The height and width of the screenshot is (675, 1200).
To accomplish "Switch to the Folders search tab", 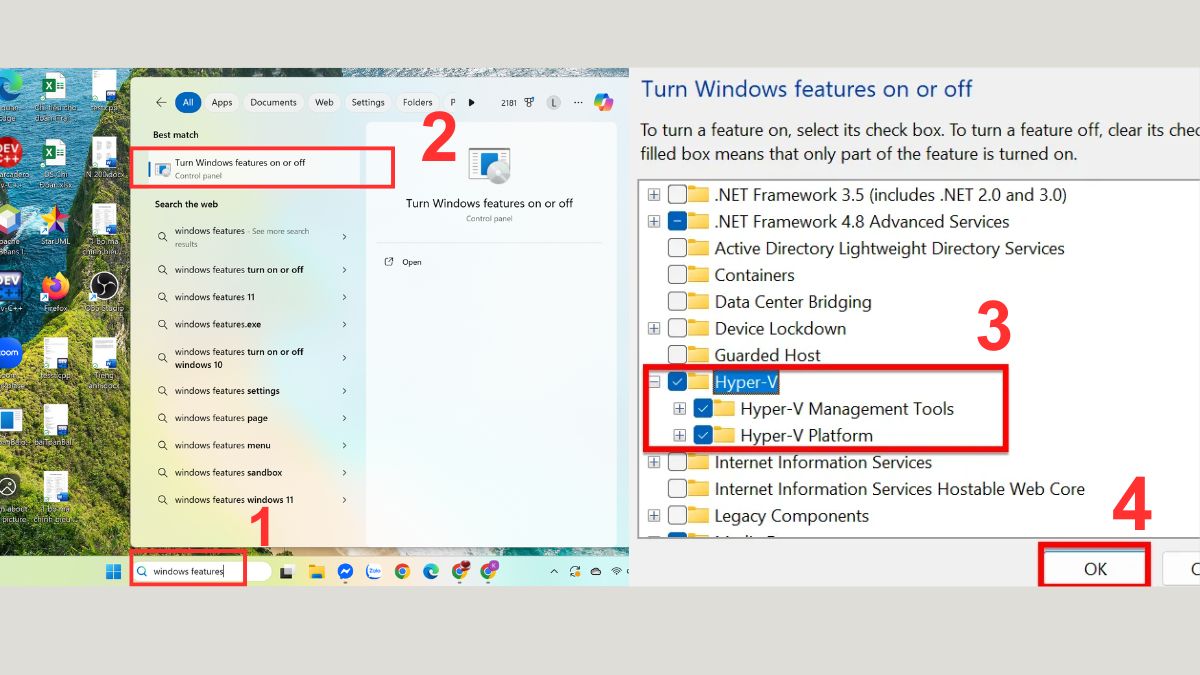I will pos(418,102).
